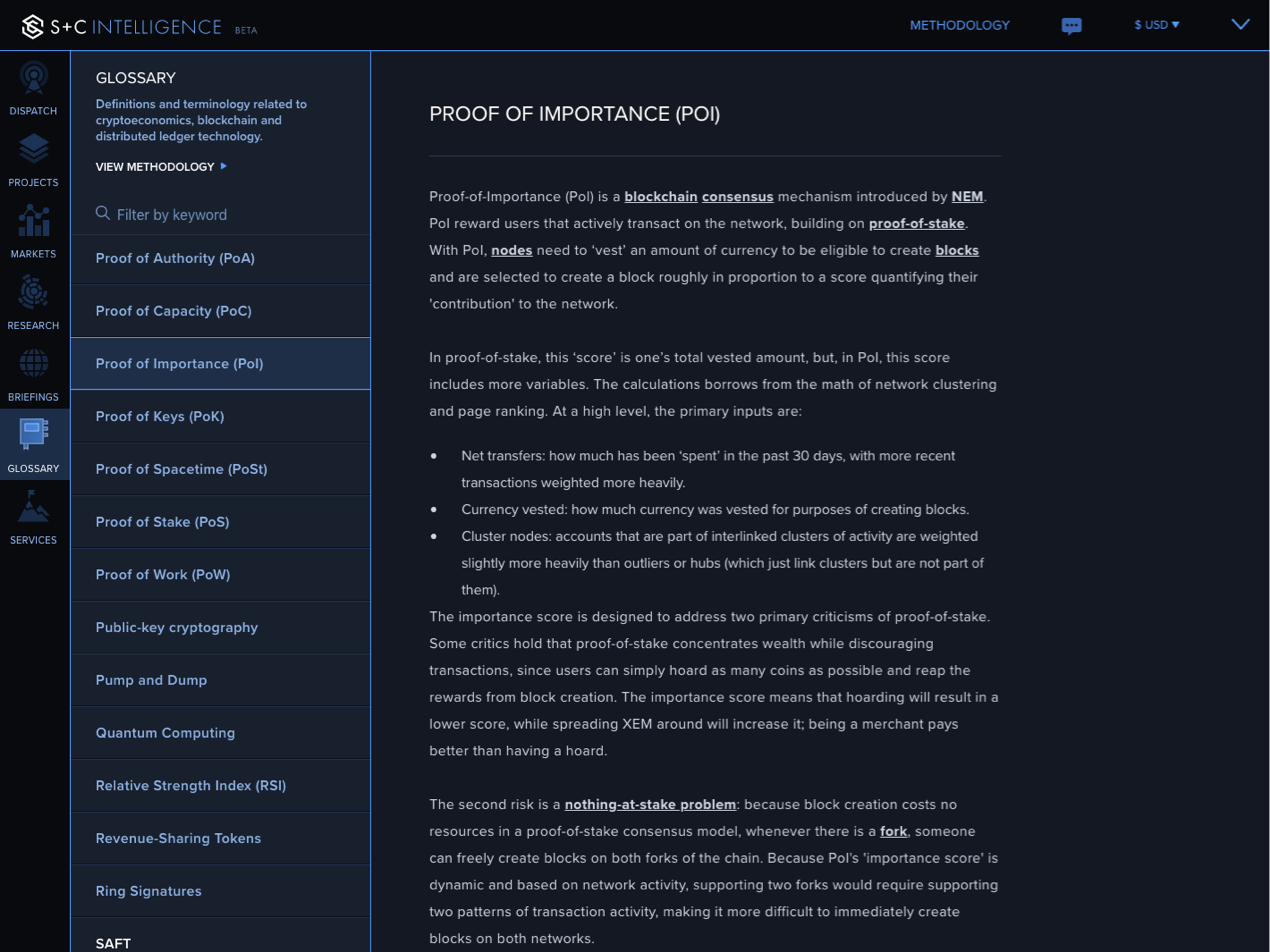Follow the nodes link in article

click(x=511, y=250)
